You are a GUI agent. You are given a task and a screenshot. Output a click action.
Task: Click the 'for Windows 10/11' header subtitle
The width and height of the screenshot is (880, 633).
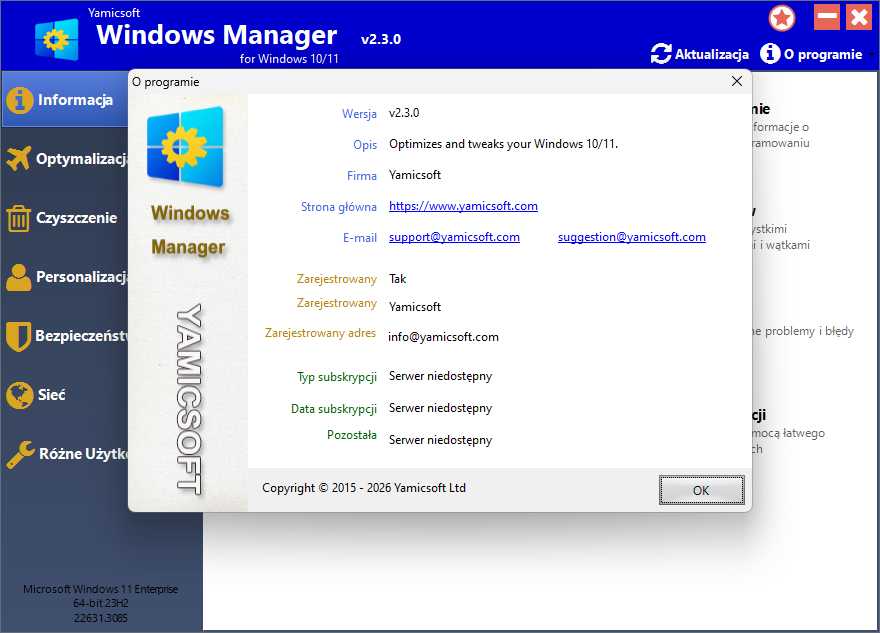(x=289, y=59)
